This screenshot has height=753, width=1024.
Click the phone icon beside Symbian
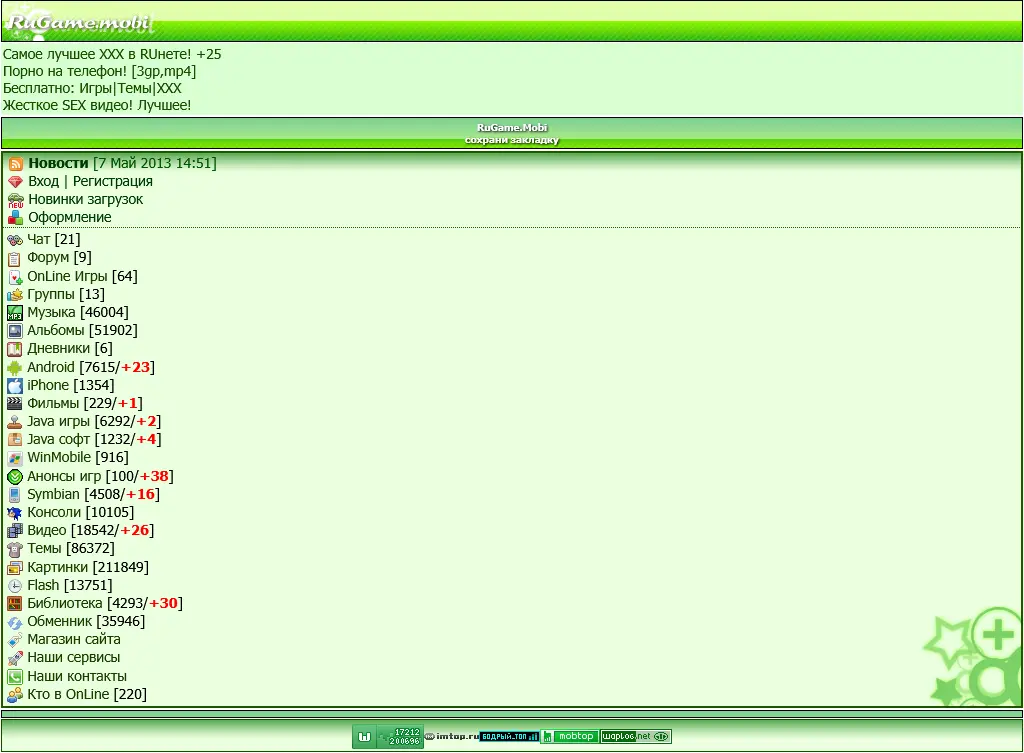click(14, 495)
